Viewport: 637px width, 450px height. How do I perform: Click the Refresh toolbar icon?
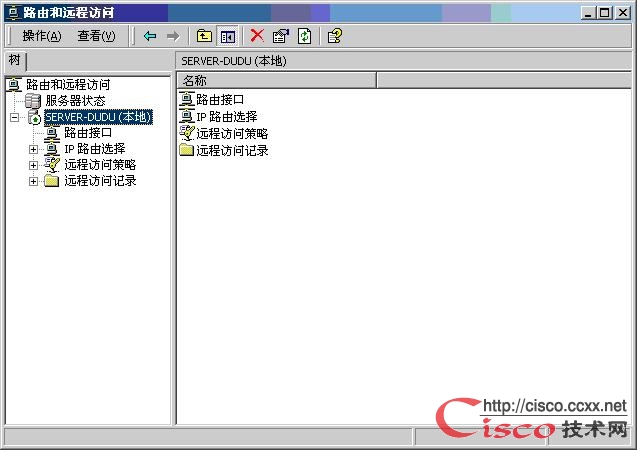coord(305,36)
